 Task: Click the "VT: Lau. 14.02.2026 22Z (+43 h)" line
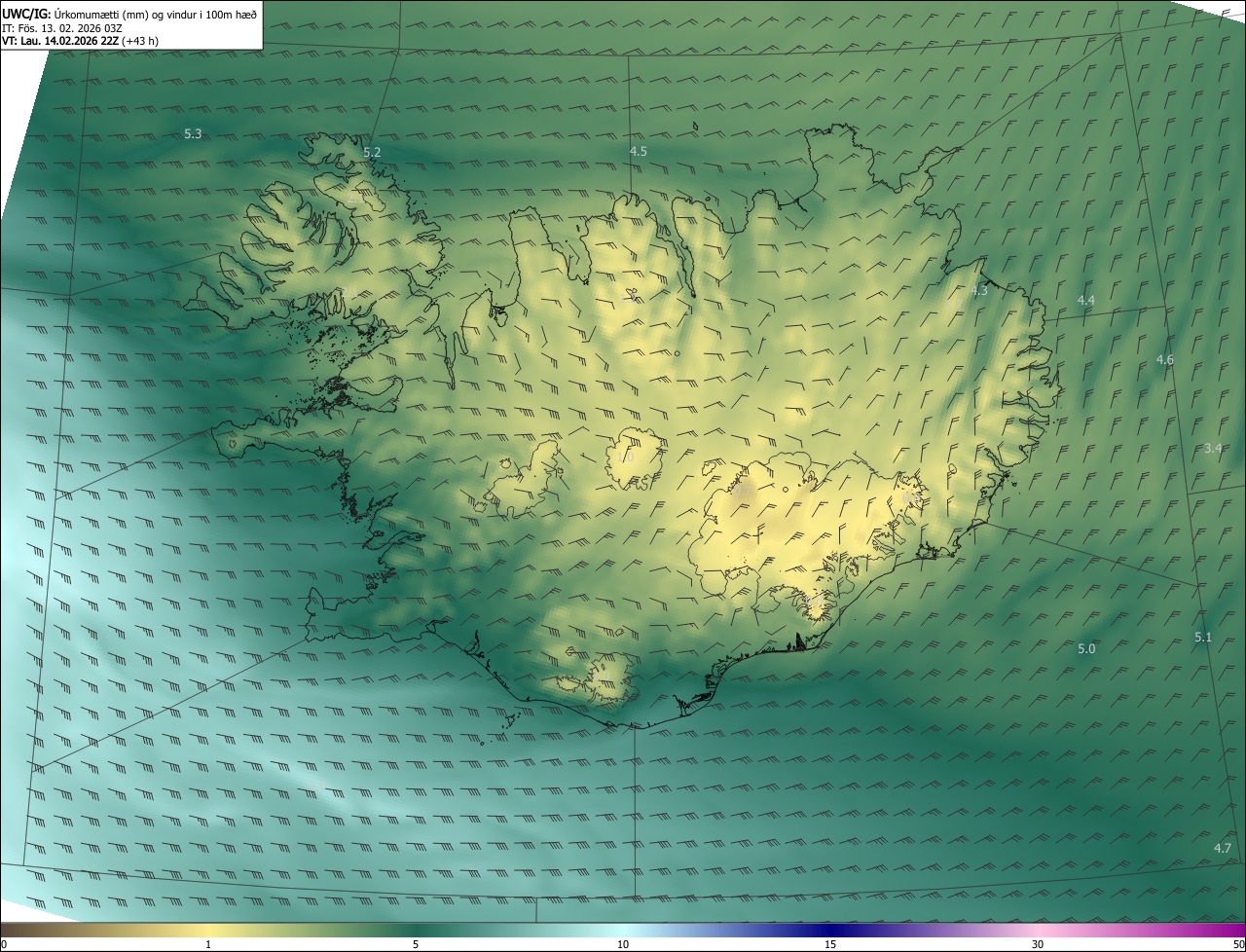[81, 41]
